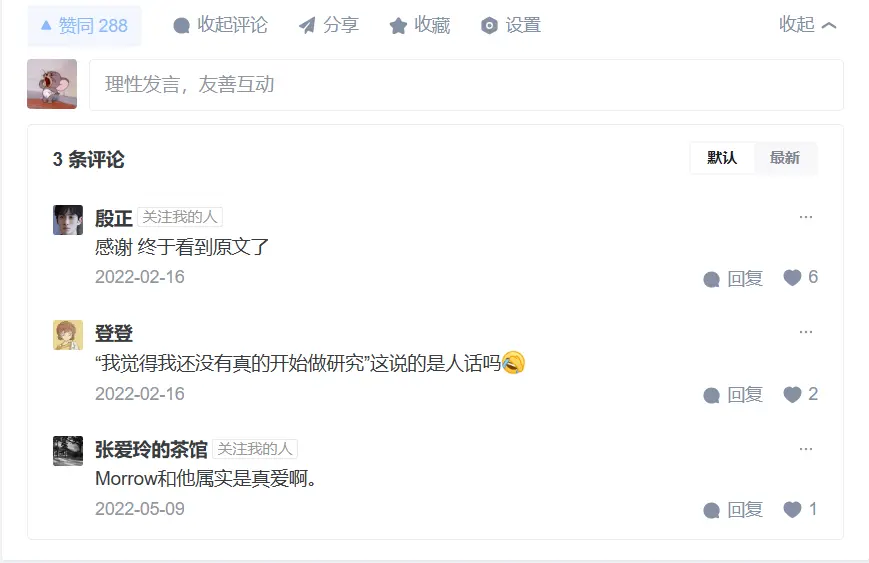Open 设置 gear settings
Screen dimensions: 869x563
pyautogui.click(x=510, y=25)
